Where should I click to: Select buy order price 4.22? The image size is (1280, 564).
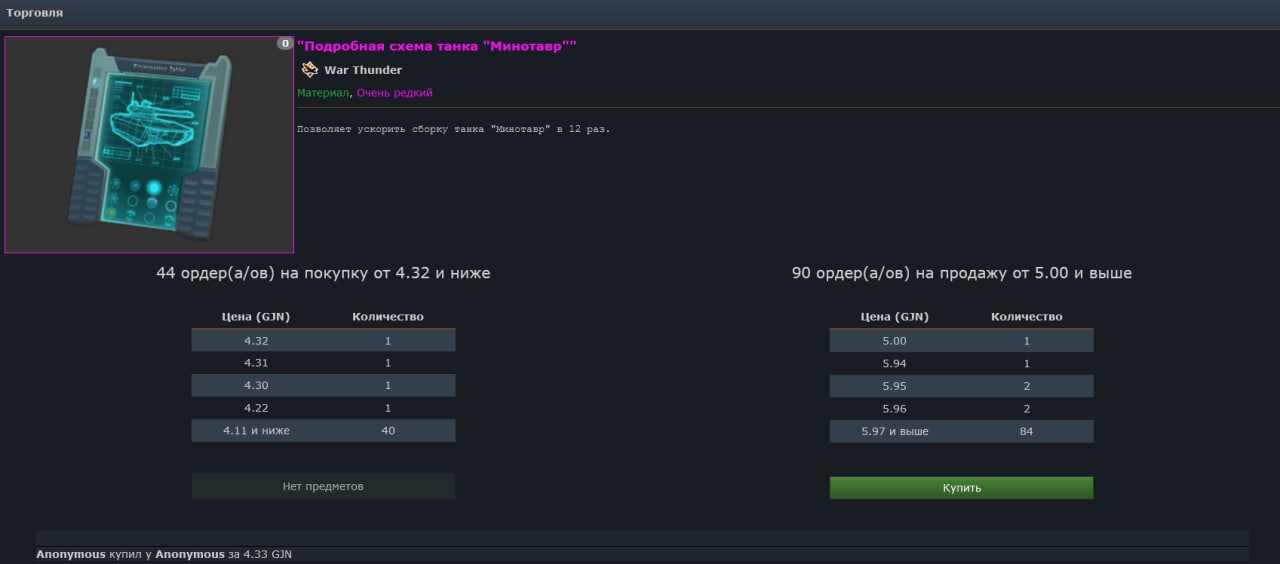[256, 408]
